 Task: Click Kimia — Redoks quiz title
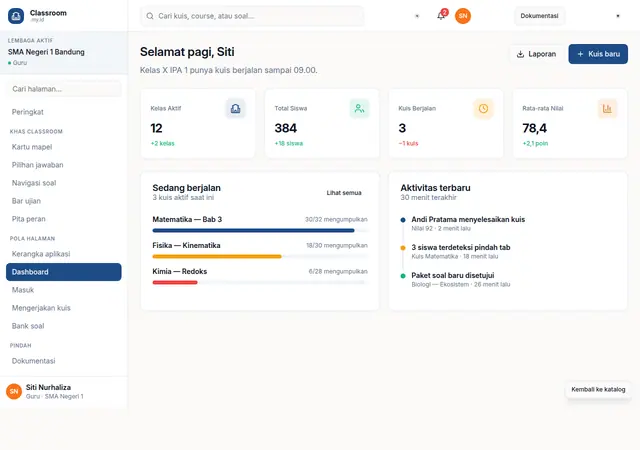point(180,272)
